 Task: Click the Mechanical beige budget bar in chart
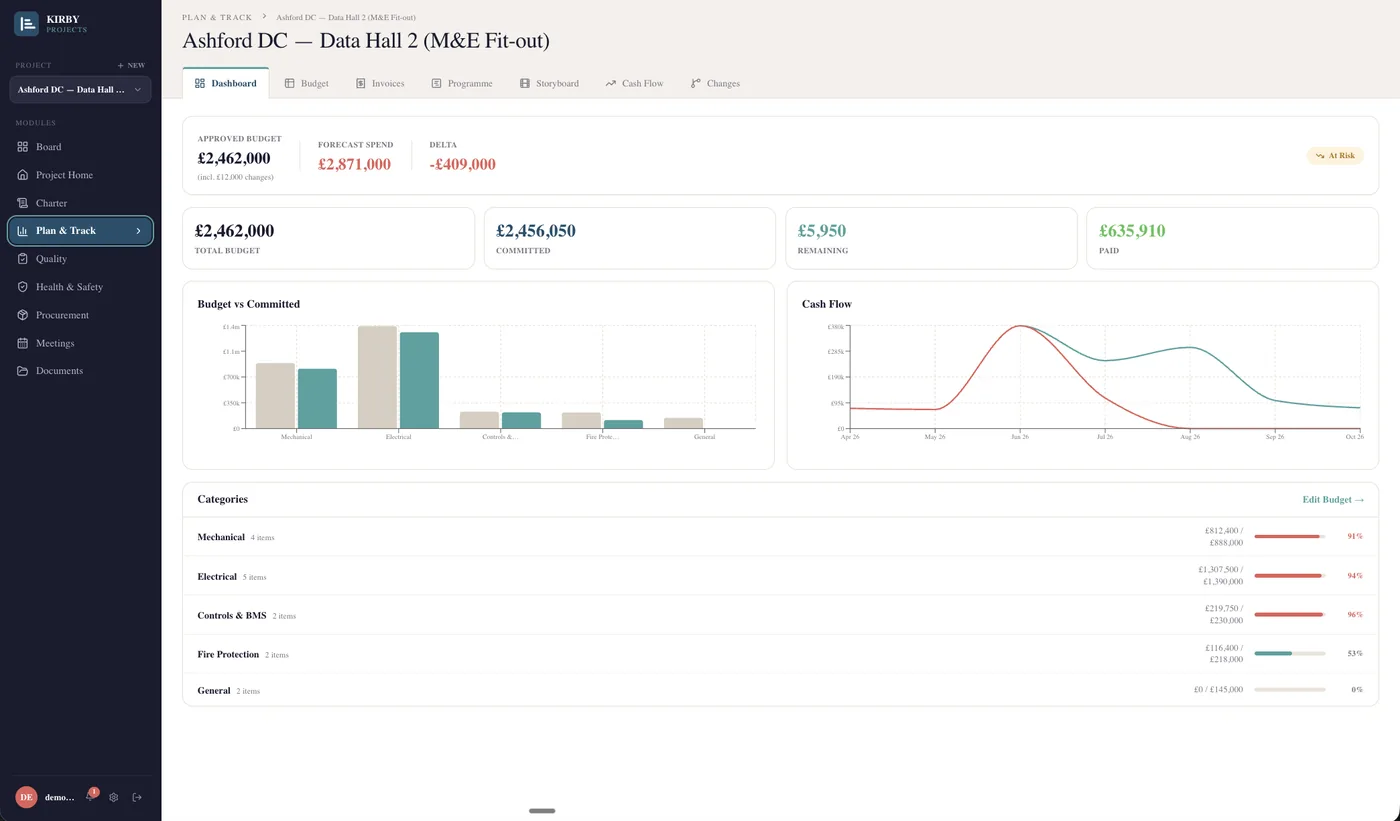pyautogui.click(x=275, y=396)
